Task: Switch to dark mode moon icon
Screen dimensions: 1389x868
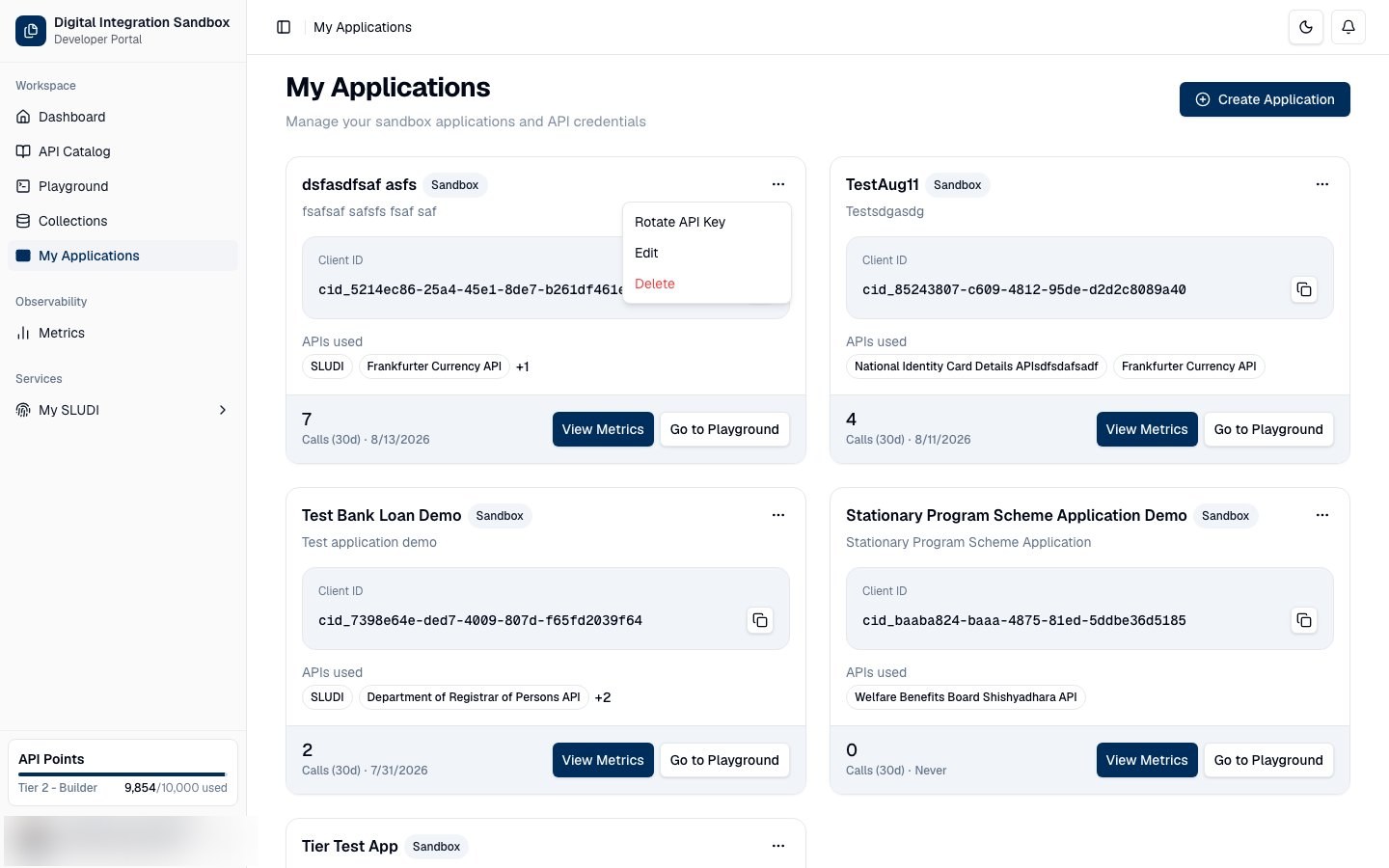Action: (x=1306, y=27)
